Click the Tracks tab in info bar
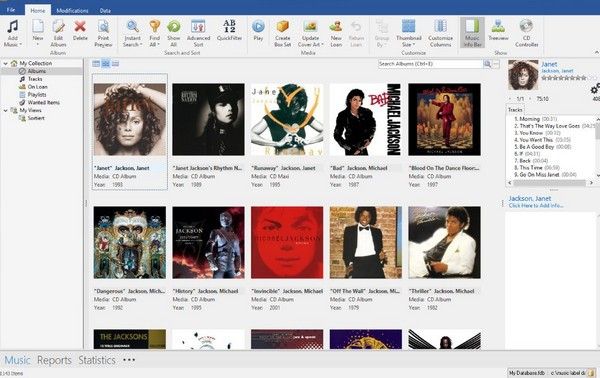 [x=515, y=110]
